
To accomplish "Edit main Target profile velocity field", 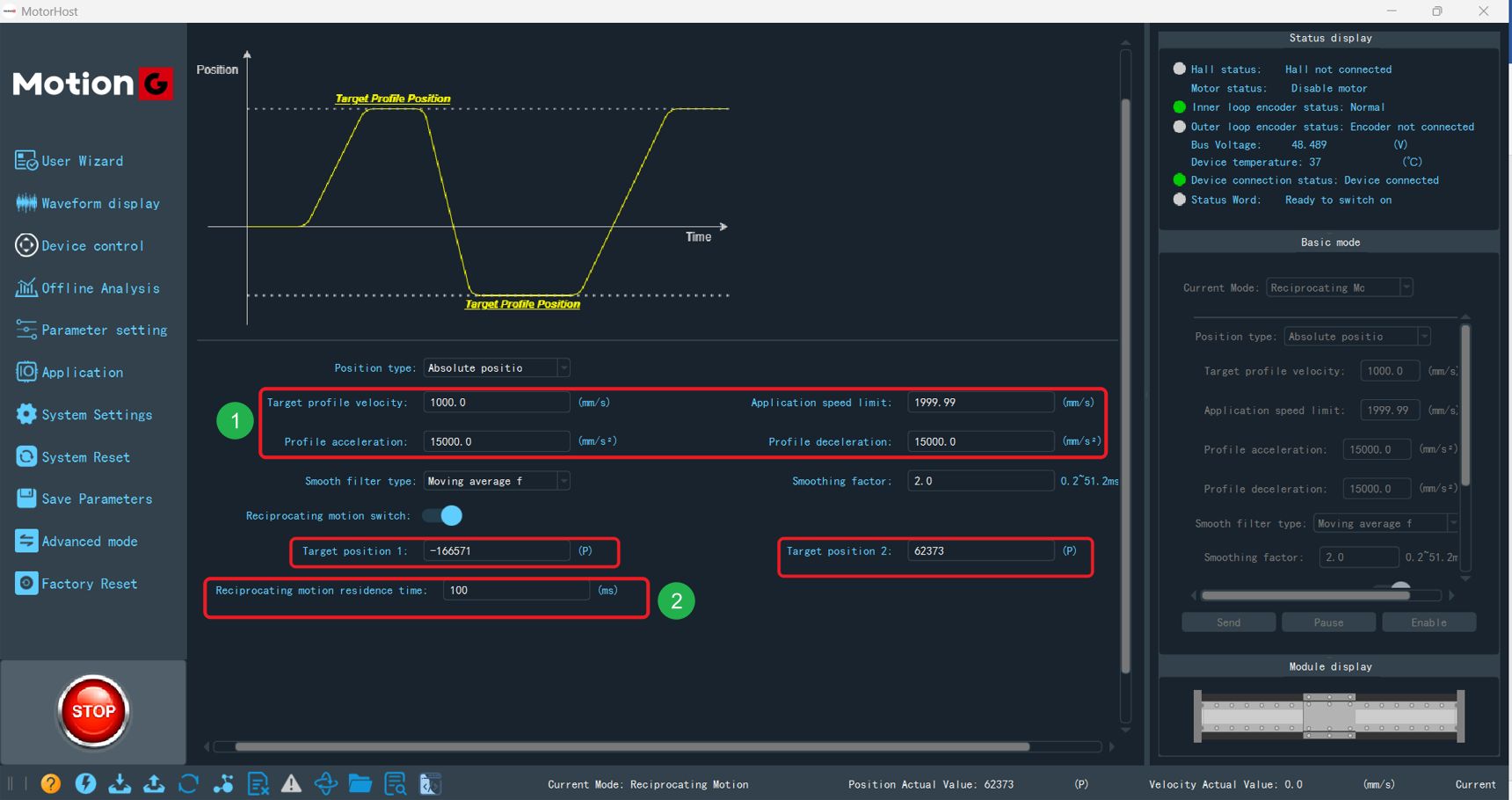I will tap(497, 402).
